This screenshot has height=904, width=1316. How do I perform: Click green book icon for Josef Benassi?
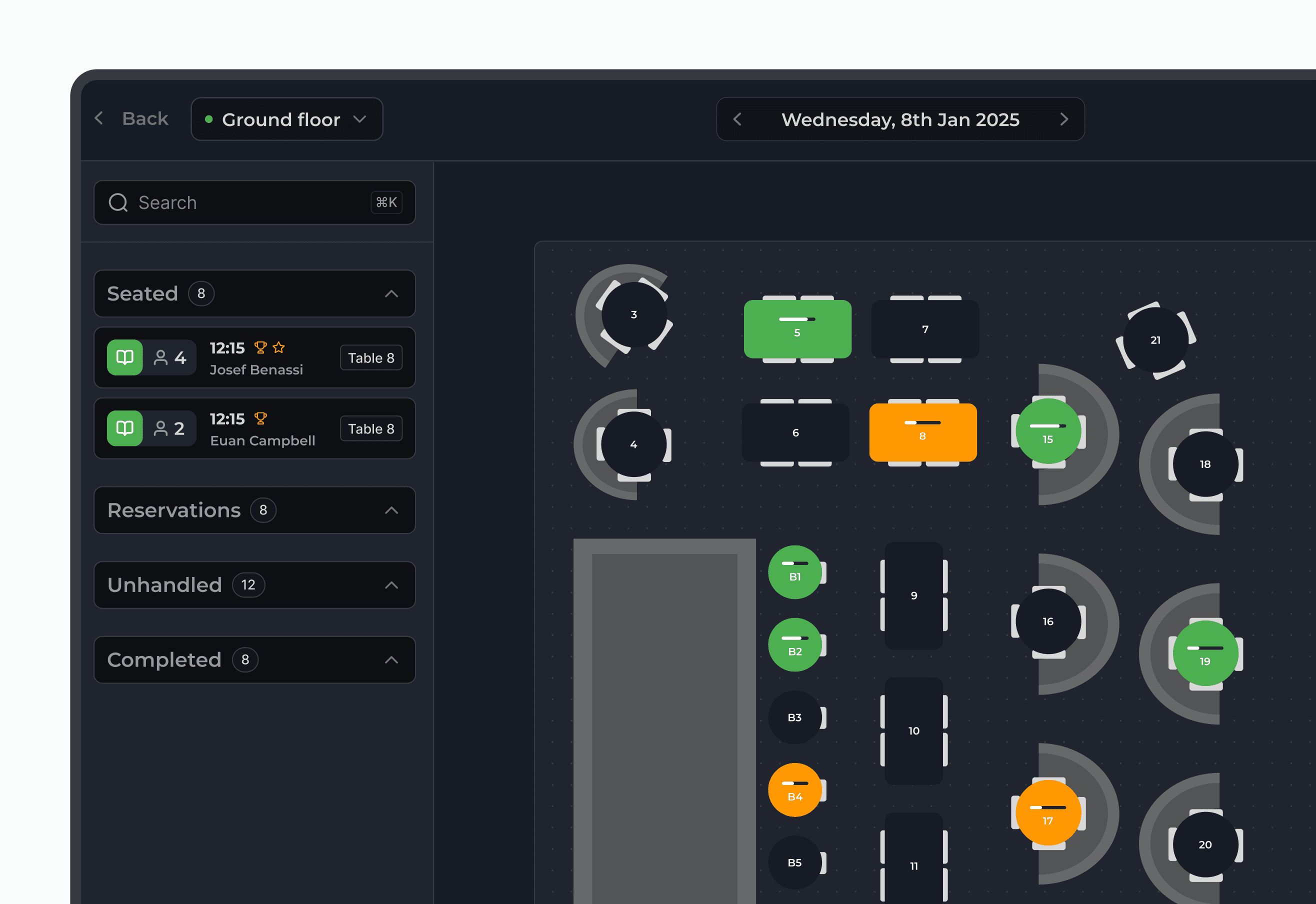tap(124, 357)
